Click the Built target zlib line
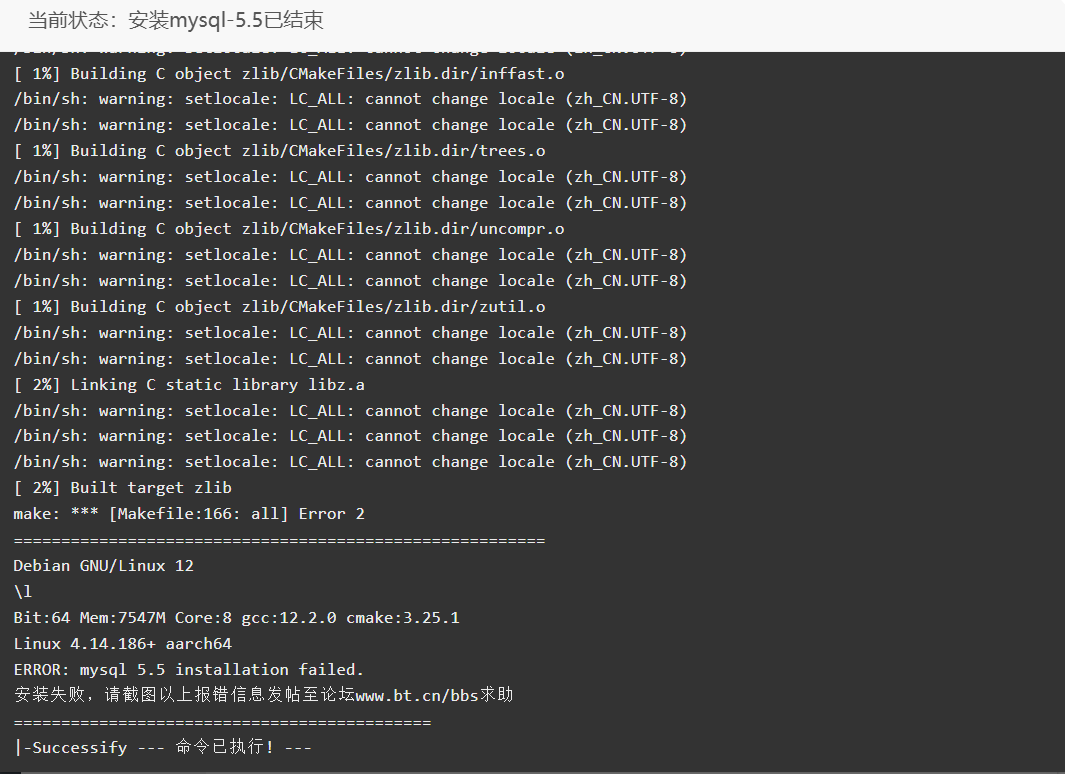 pyautogui.click(x=122, y=488)
